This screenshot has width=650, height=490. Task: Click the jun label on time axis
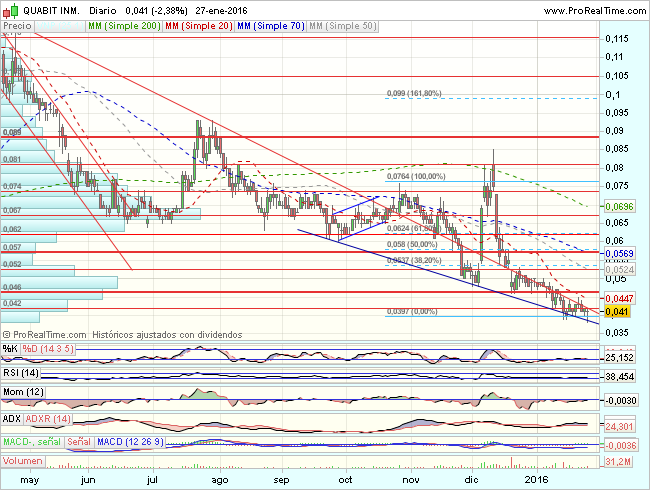coord(88,480)
